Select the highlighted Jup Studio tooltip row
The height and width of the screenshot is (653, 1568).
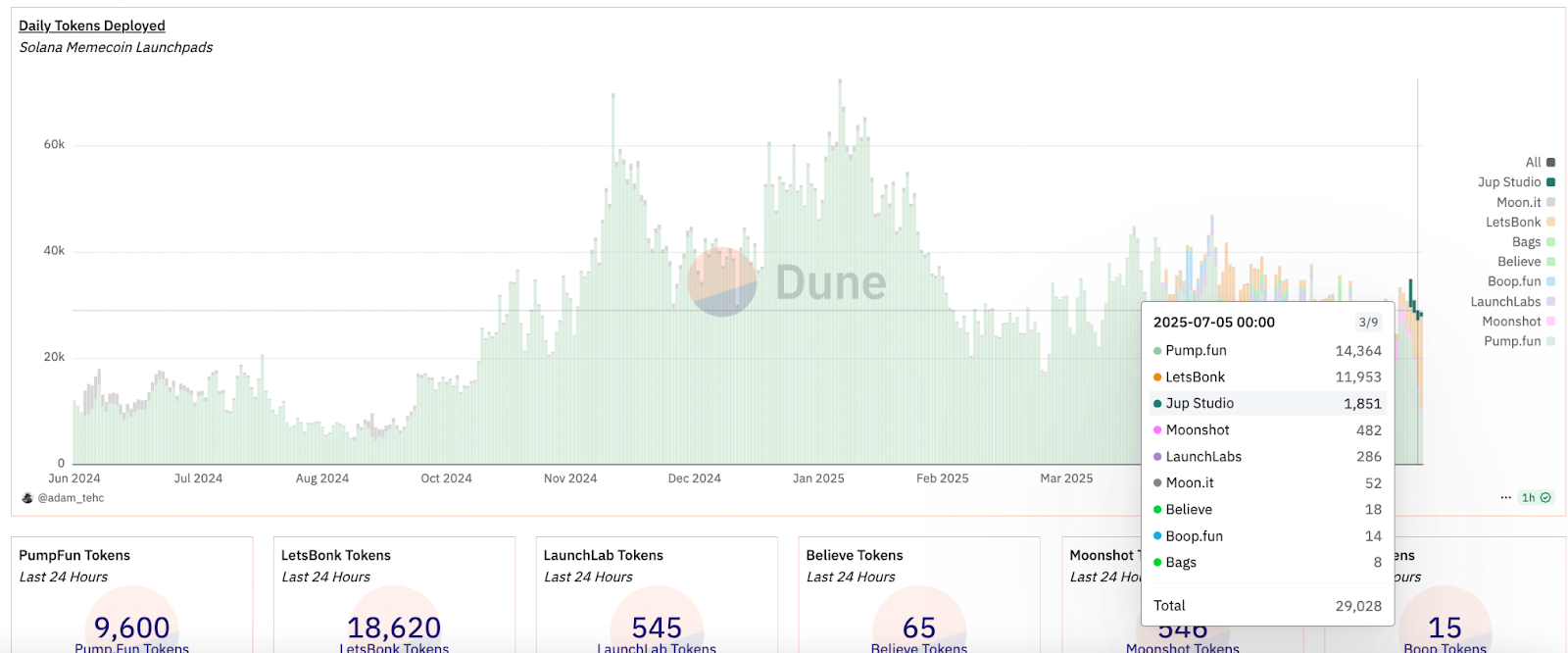(1267, 404)
